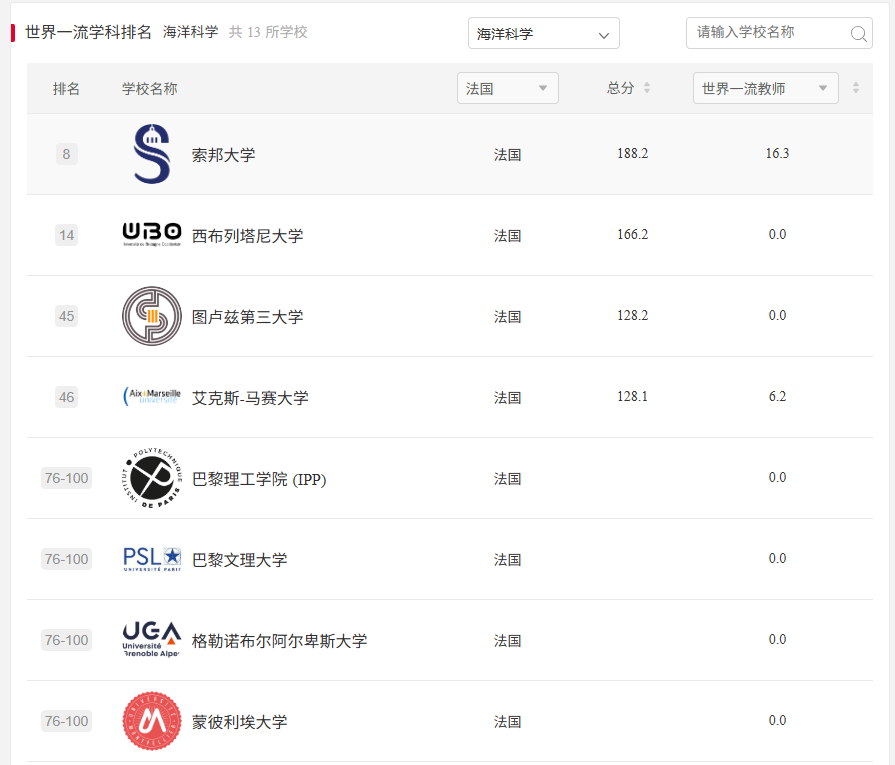This screenshot has height=765, width=895.
Task: Click the PSL university logo
Action: click(151, 556)
